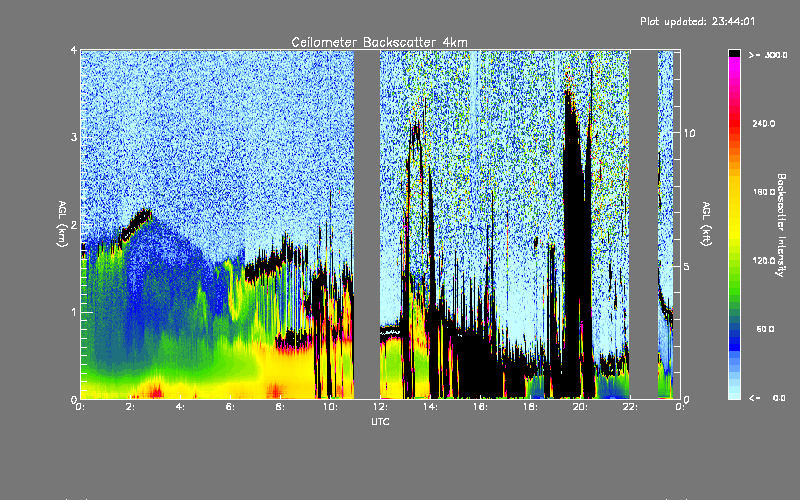
Task: Click the 'UTC' x-axis label
Action: [x=380, y=421]
